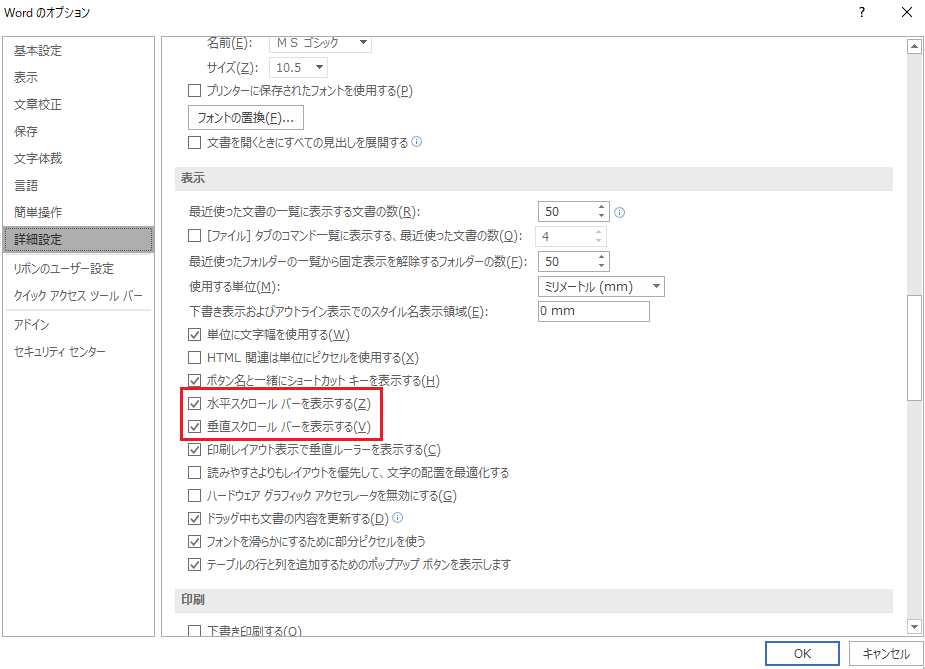
Task: Click scrollbar up arrow in options pane
Action: pos(914,46)
